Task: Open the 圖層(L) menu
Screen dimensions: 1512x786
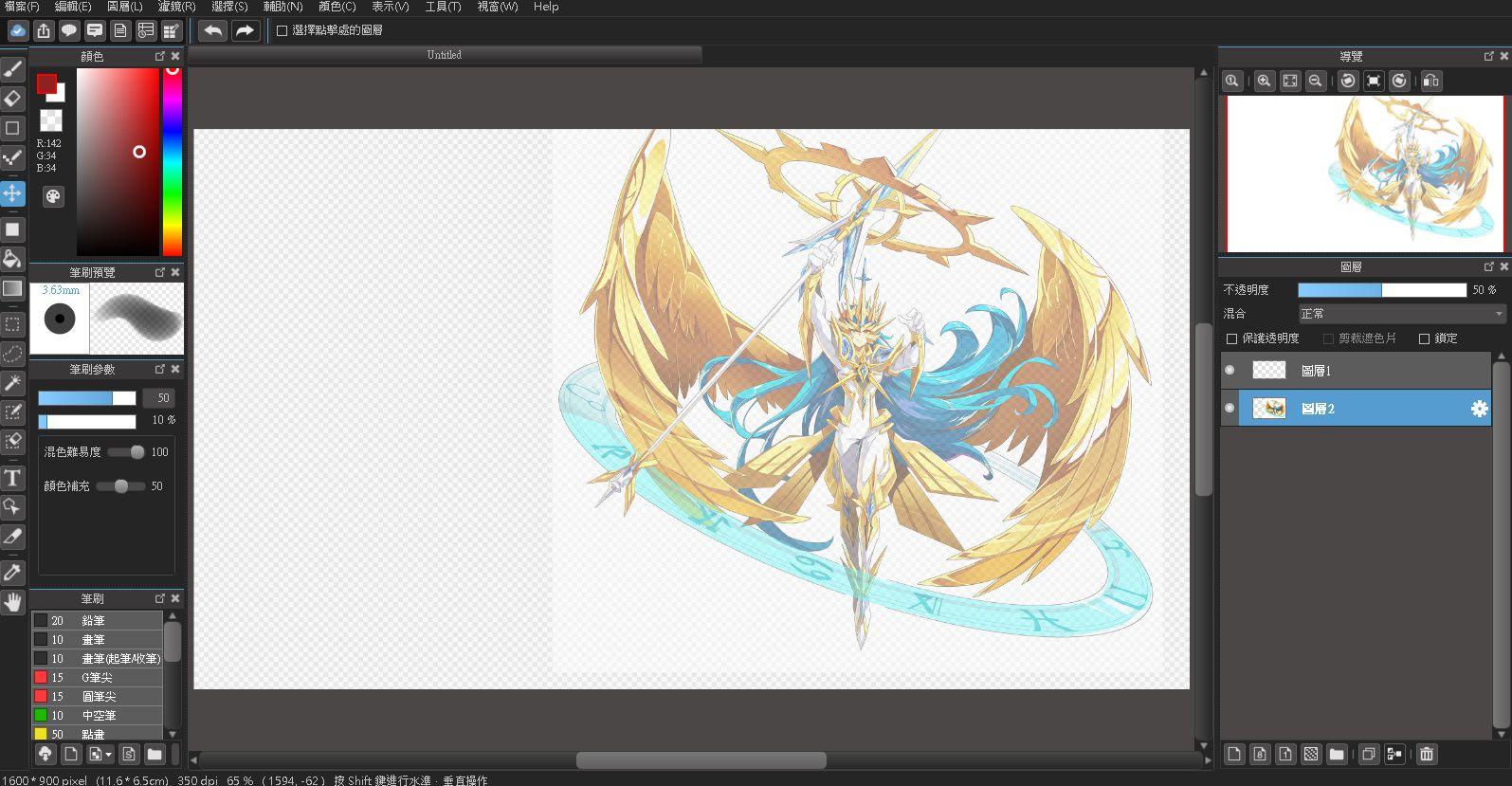Action: coord(125,7)
